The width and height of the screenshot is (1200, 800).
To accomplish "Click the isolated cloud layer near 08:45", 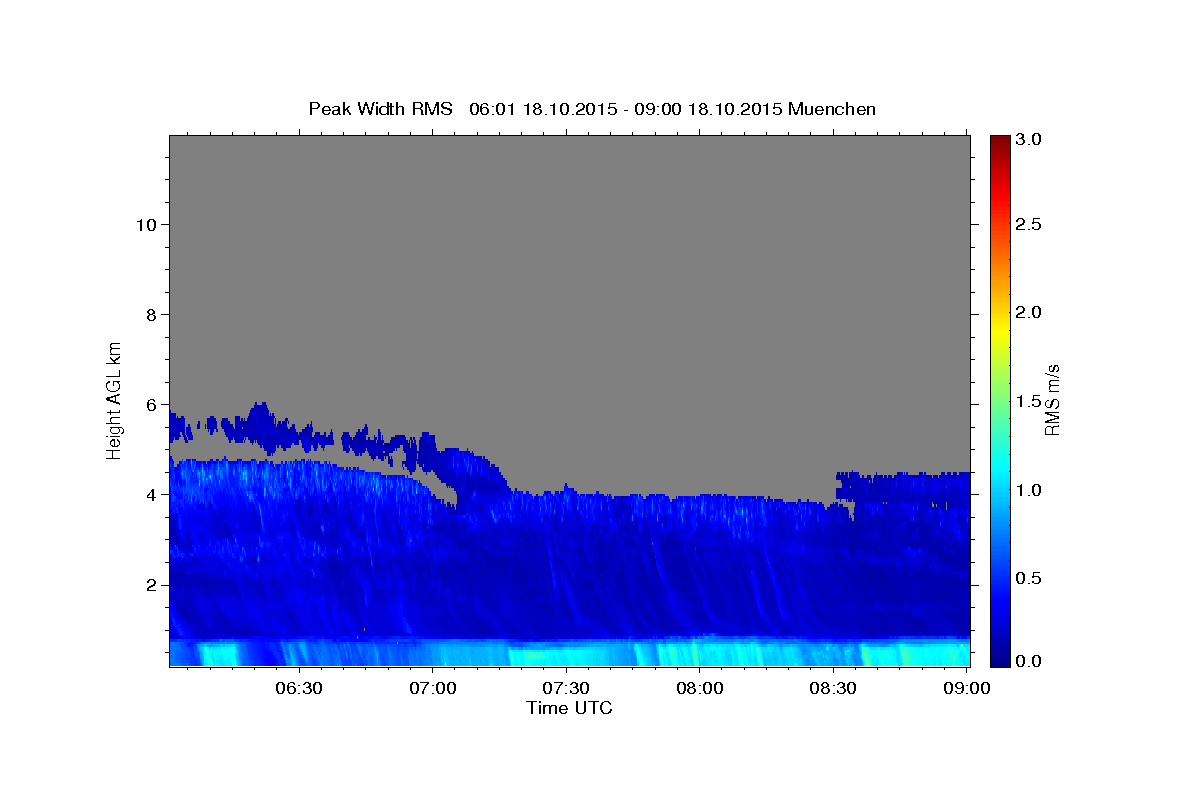I will (x=903, y=486).
